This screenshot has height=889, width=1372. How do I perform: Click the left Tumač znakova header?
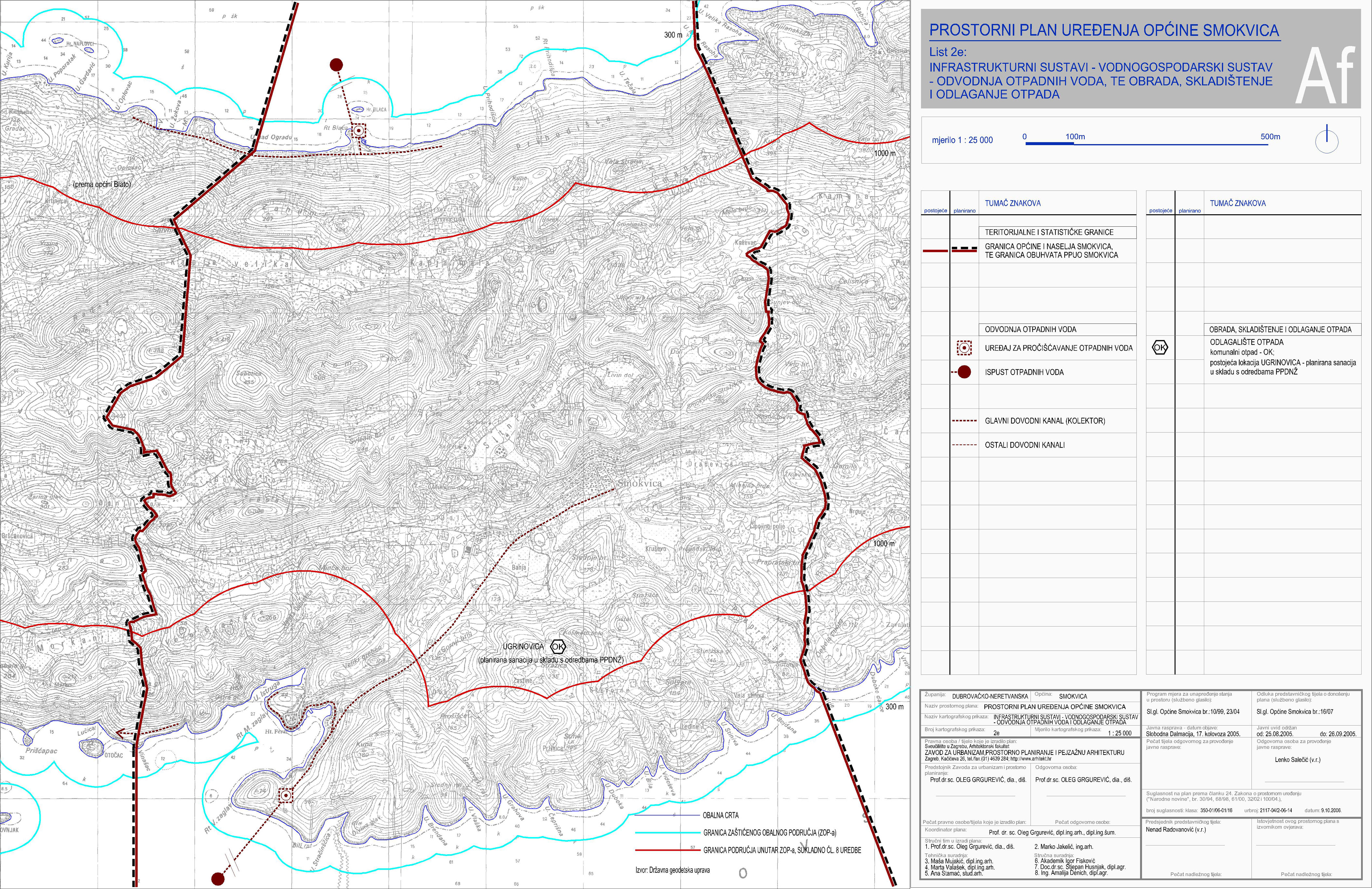tap(1012, 203)
